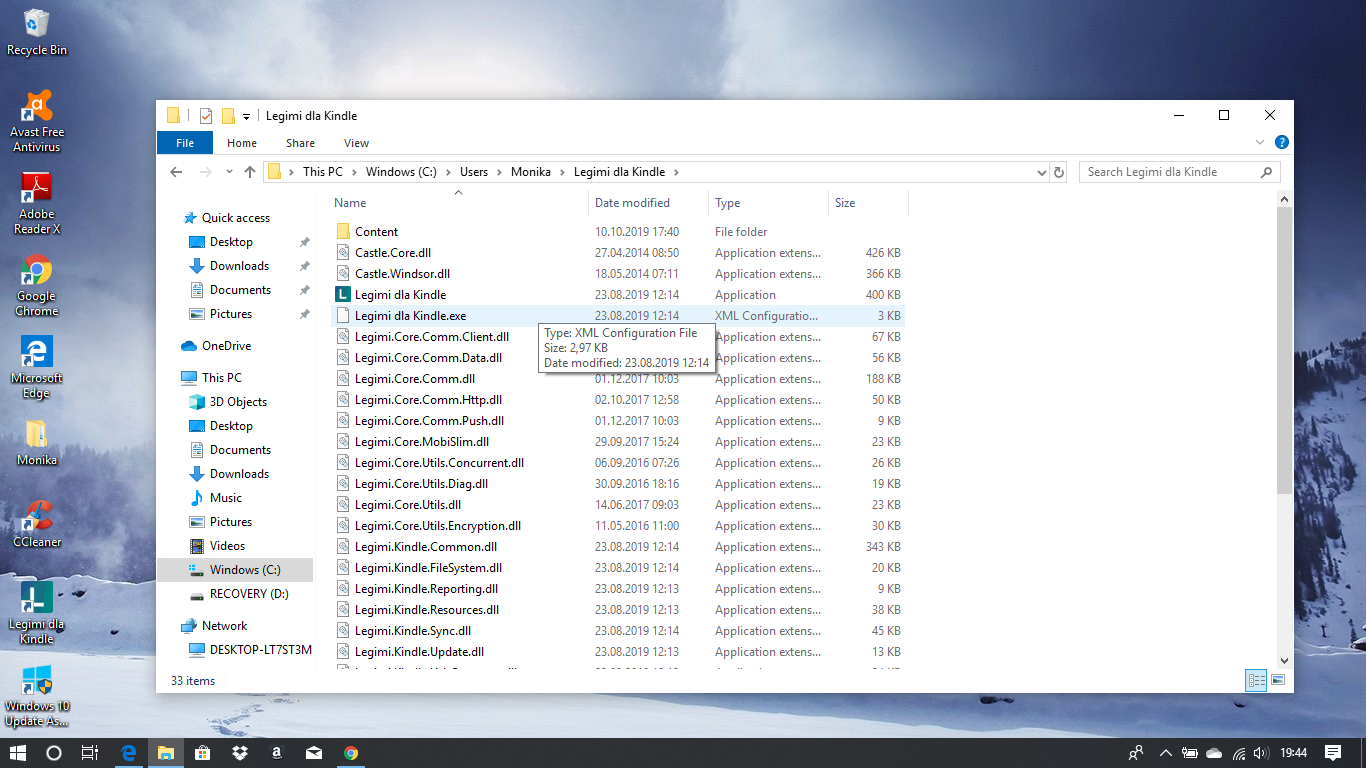Sort files by Date modified column

pyautogui.click(x=648, y=203)
